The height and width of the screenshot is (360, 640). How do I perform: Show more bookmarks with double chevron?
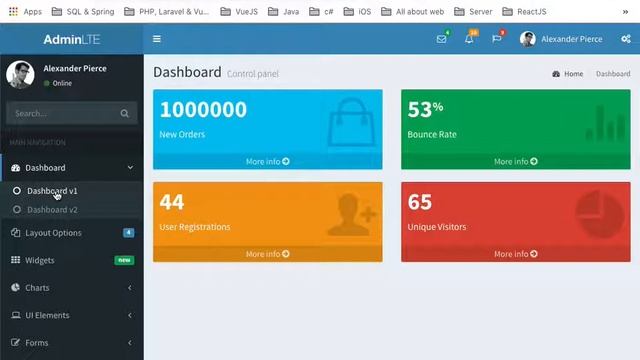coord(625,12)
